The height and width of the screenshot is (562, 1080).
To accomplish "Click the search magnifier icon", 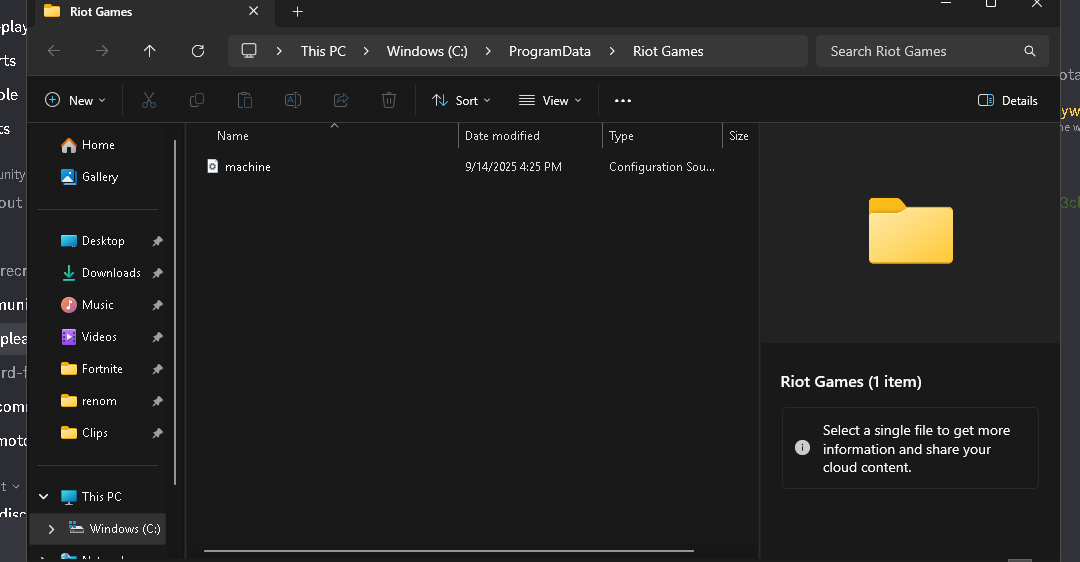I will (1030, 51).
